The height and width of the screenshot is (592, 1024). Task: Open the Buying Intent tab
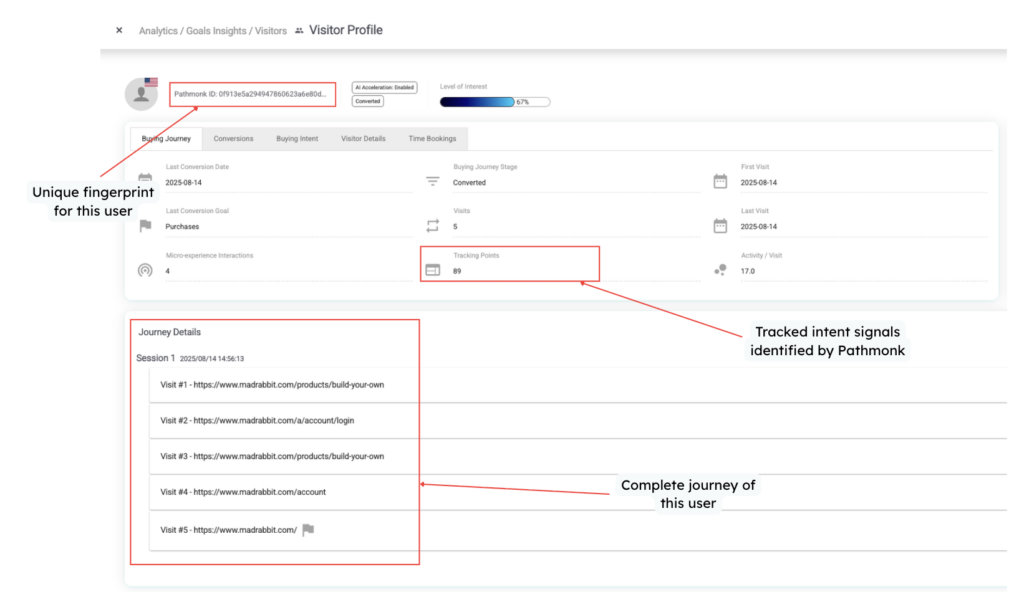click(x=297, y=139)
